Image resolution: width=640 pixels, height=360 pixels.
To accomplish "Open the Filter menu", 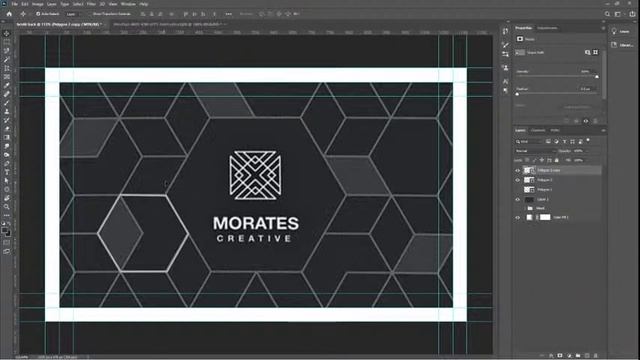I will [91, 4].
